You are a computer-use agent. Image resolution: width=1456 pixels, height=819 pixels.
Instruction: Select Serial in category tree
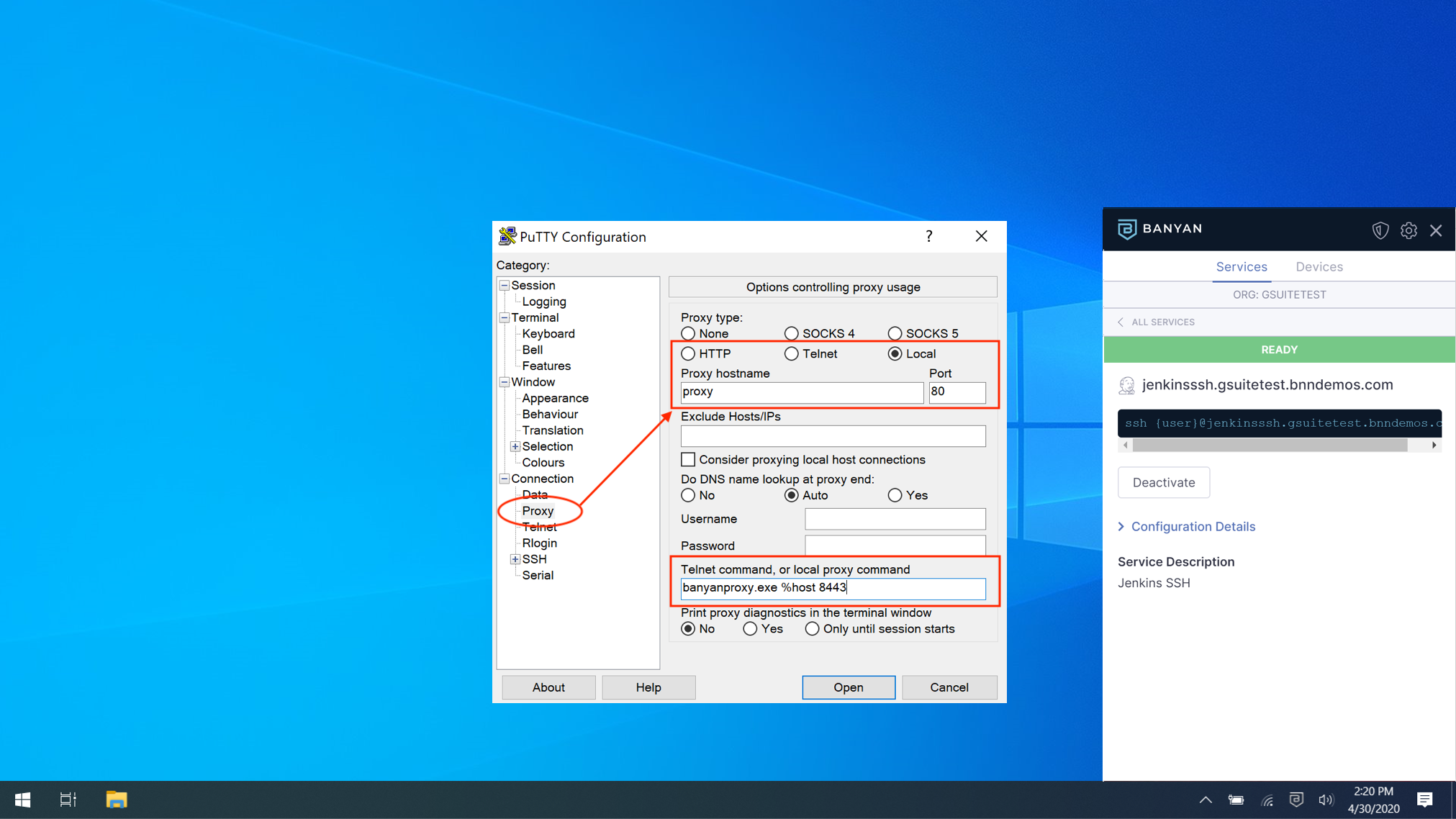(x=538, y=575)
